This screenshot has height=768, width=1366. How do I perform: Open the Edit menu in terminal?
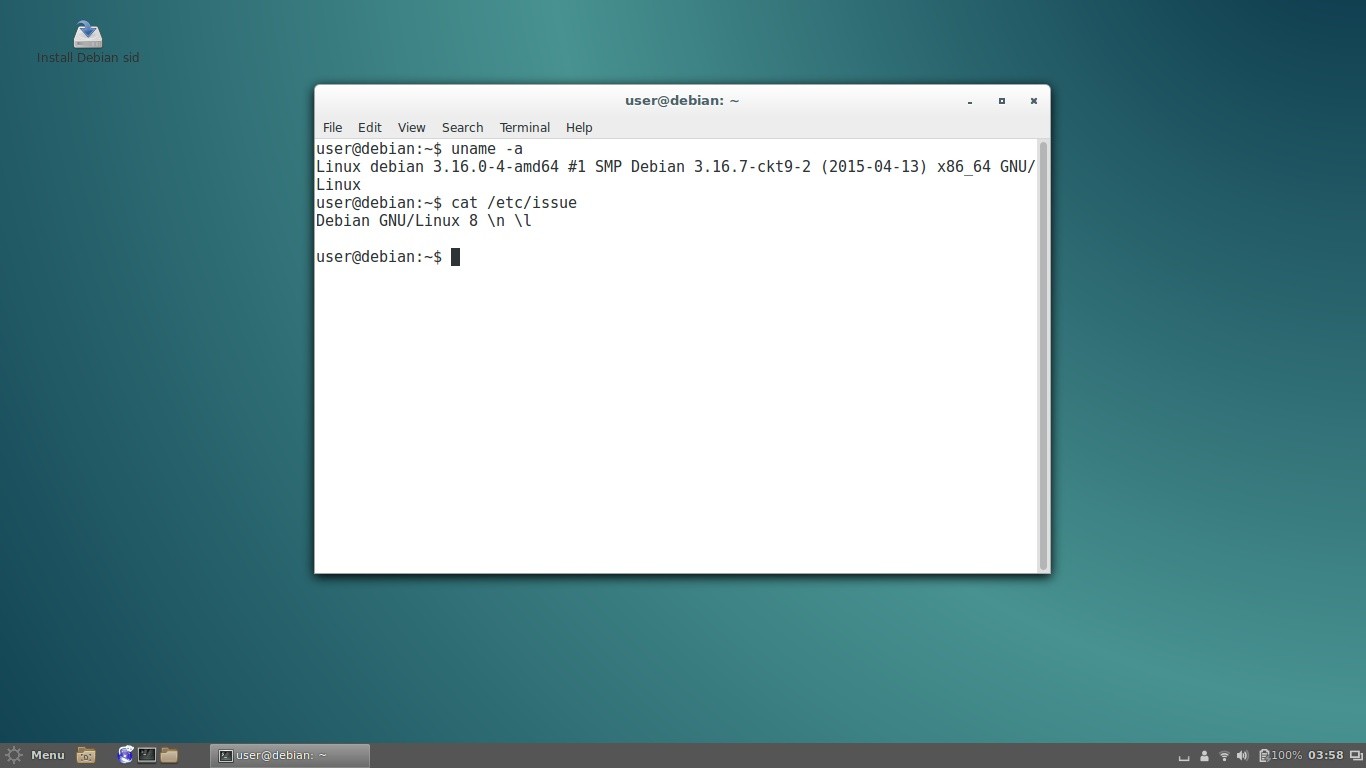coord(370,127)
